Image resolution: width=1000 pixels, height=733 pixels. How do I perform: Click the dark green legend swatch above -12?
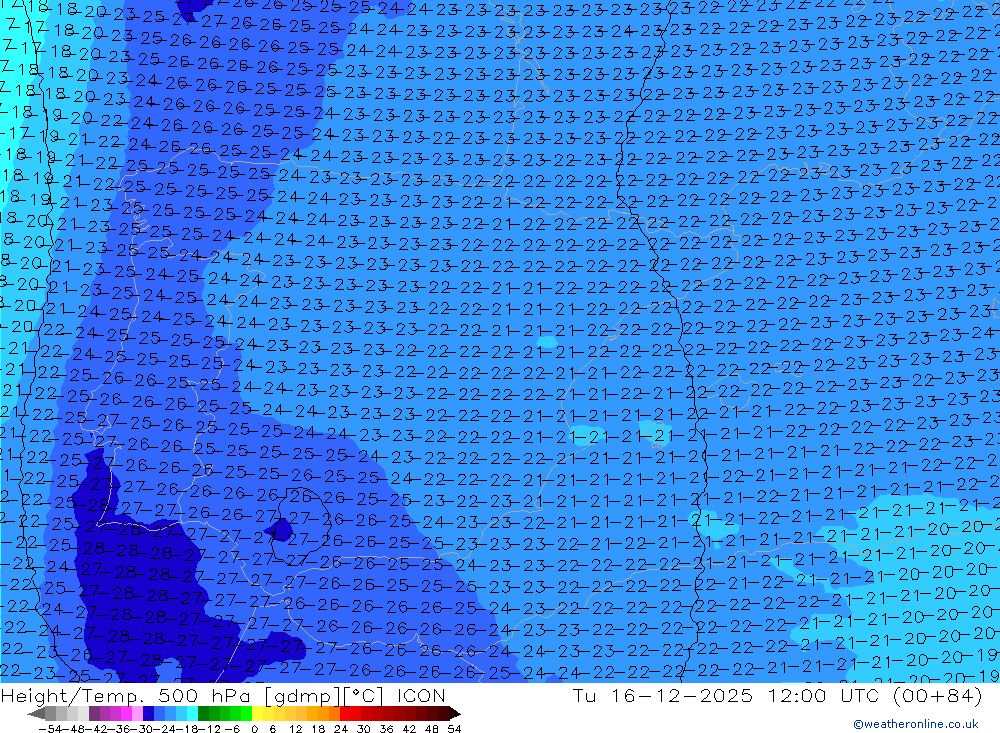coord(203,713)
